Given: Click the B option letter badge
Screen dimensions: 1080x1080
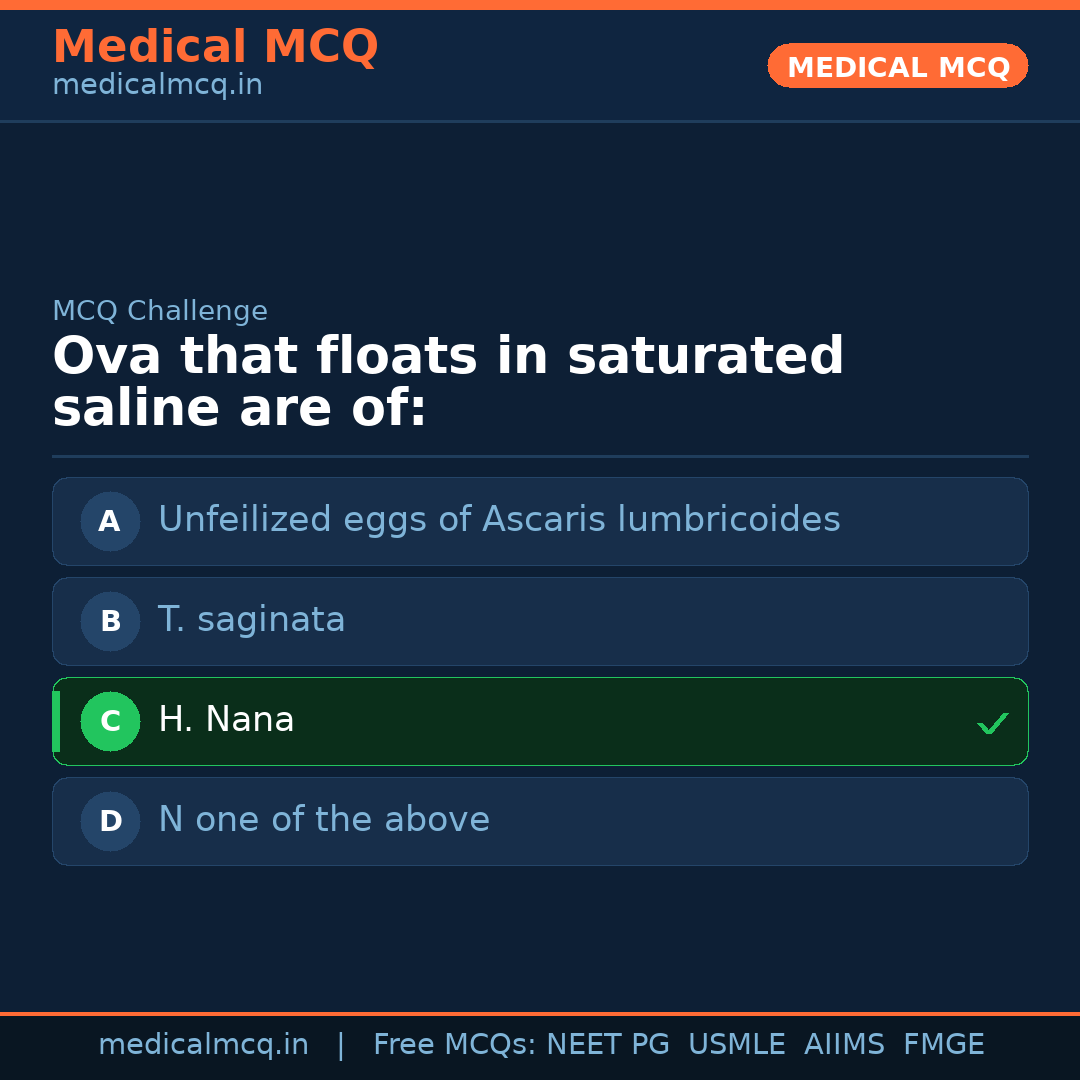Looking at the screenshot, I should (x=110, y=621).
